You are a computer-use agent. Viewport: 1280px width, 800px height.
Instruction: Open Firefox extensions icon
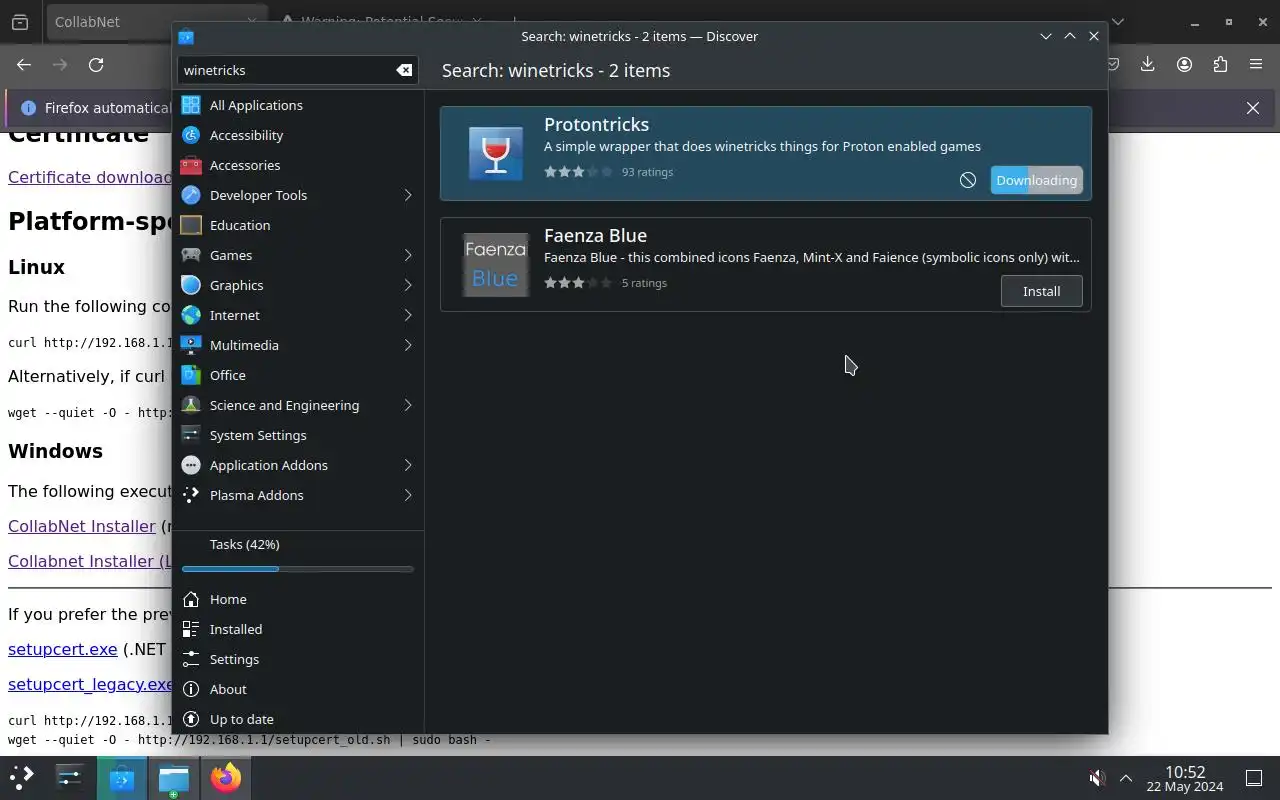pos(1220,65)
